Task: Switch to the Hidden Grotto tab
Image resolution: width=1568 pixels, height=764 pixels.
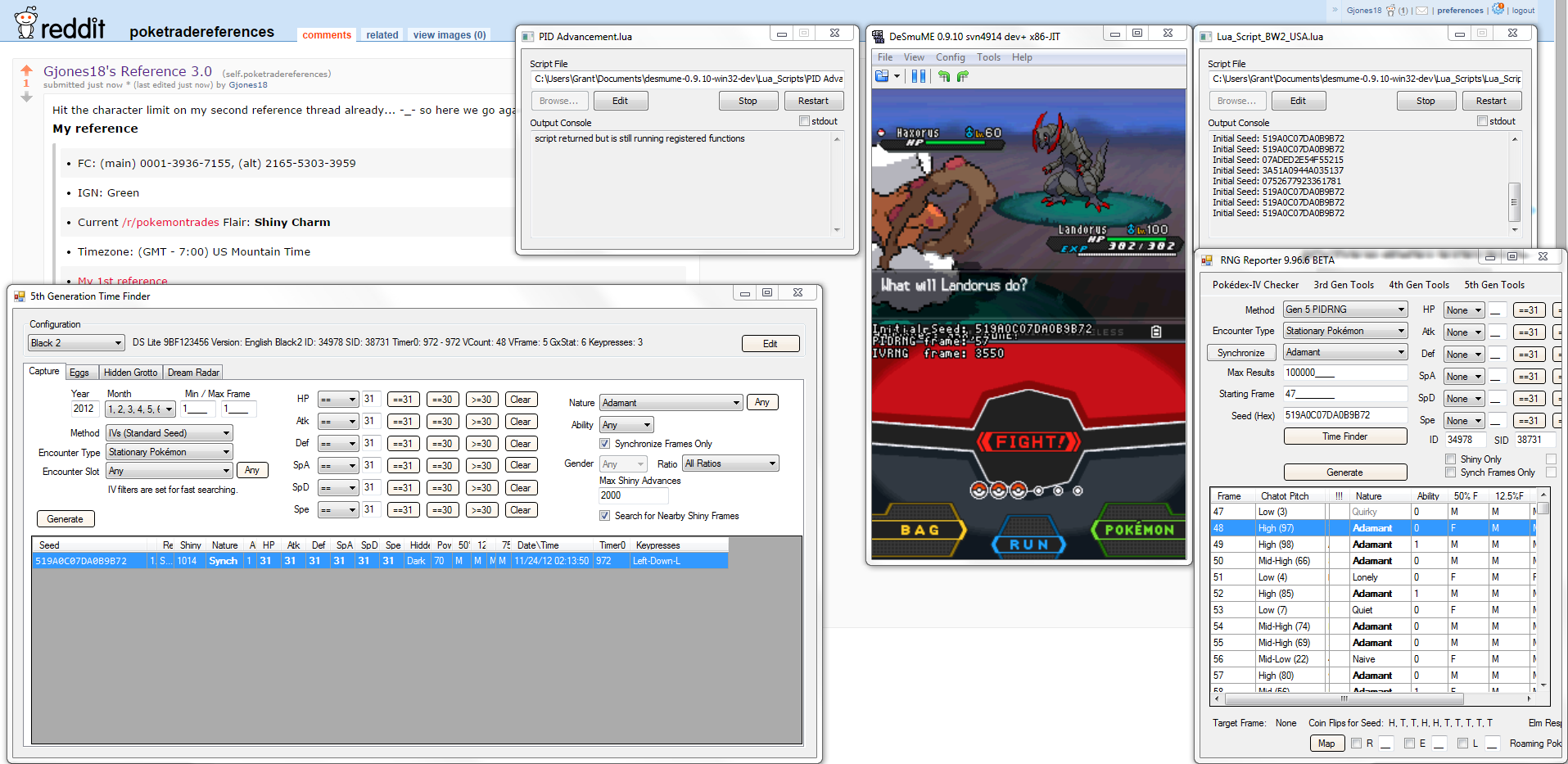Action: pos(130,373)
